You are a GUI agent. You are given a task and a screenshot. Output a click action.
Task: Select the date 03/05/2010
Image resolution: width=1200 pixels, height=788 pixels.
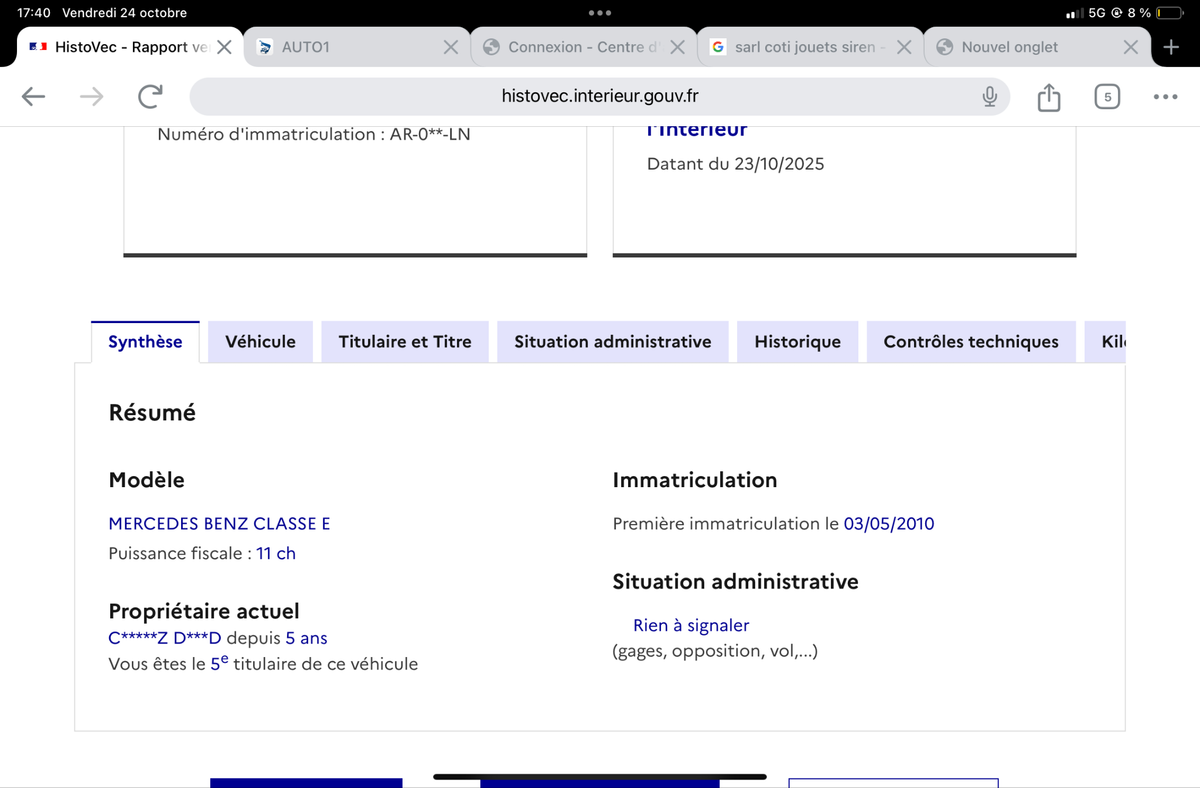889,524
